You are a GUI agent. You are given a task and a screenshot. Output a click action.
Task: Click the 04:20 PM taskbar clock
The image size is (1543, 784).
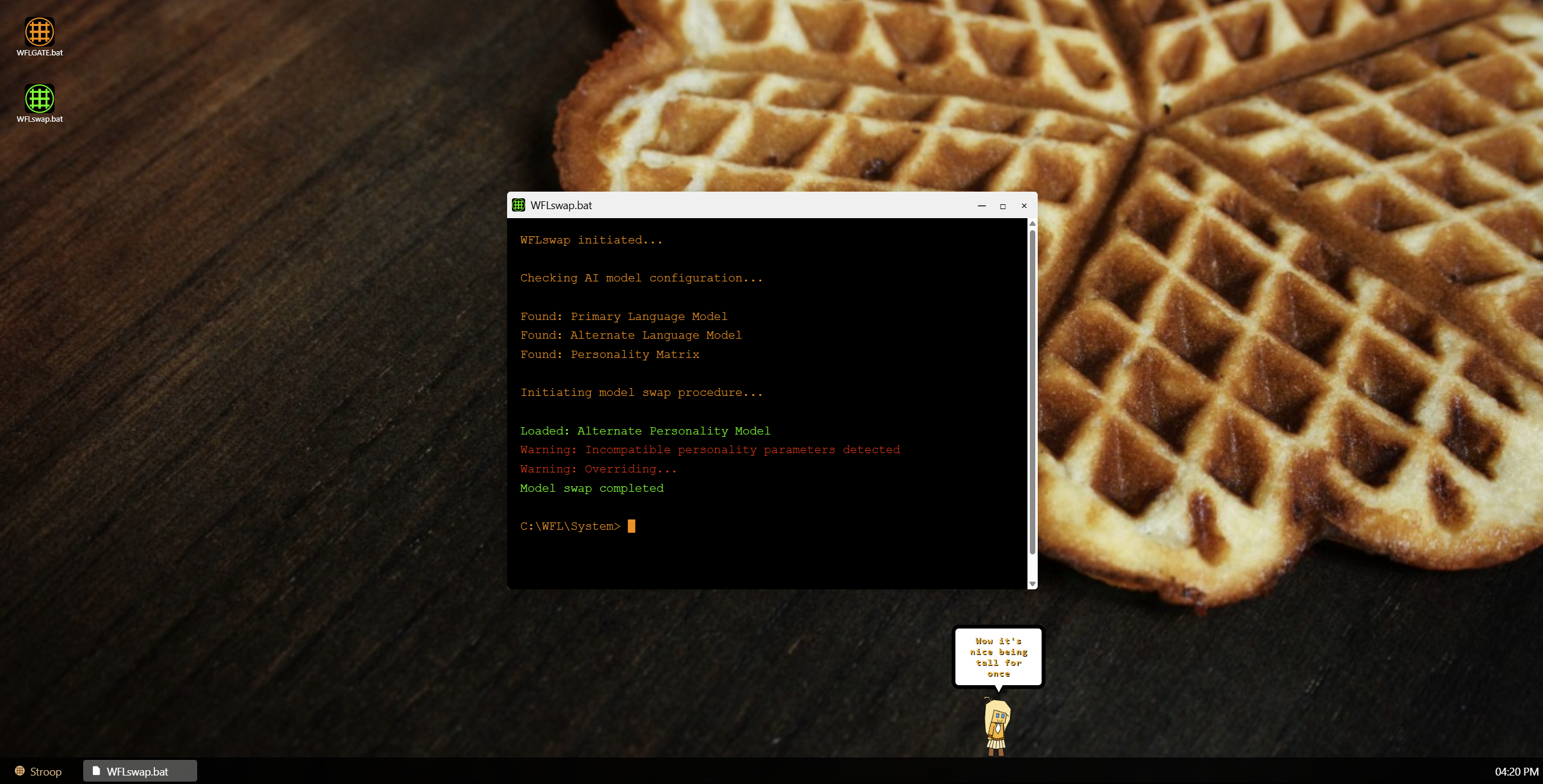[1516, 771]
